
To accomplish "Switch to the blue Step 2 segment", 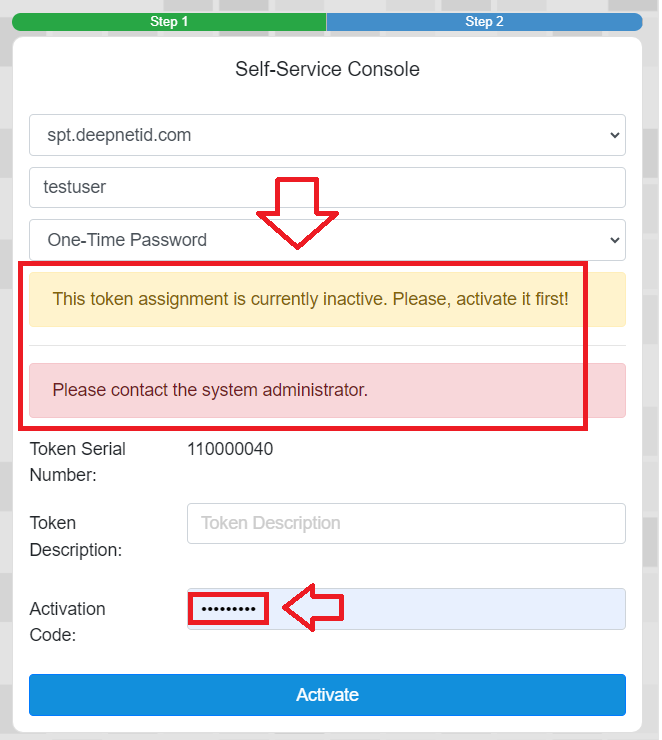I will click(x=484, y=22).
